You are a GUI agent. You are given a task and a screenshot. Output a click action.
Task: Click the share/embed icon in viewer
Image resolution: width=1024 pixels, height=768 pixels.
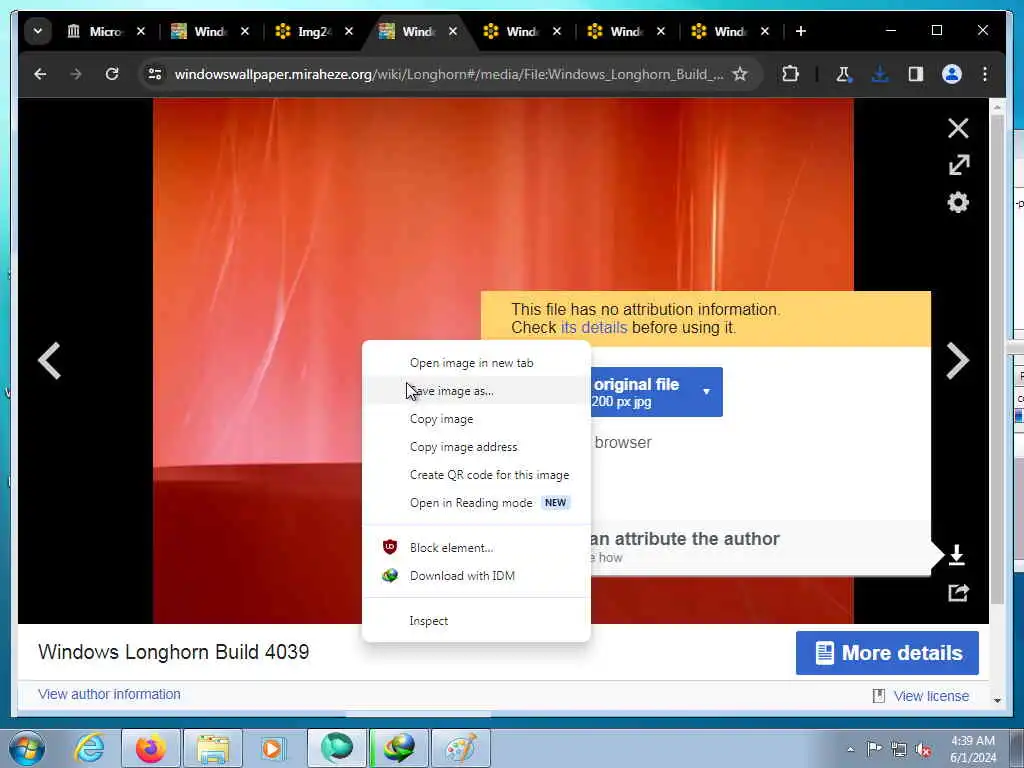958,592
